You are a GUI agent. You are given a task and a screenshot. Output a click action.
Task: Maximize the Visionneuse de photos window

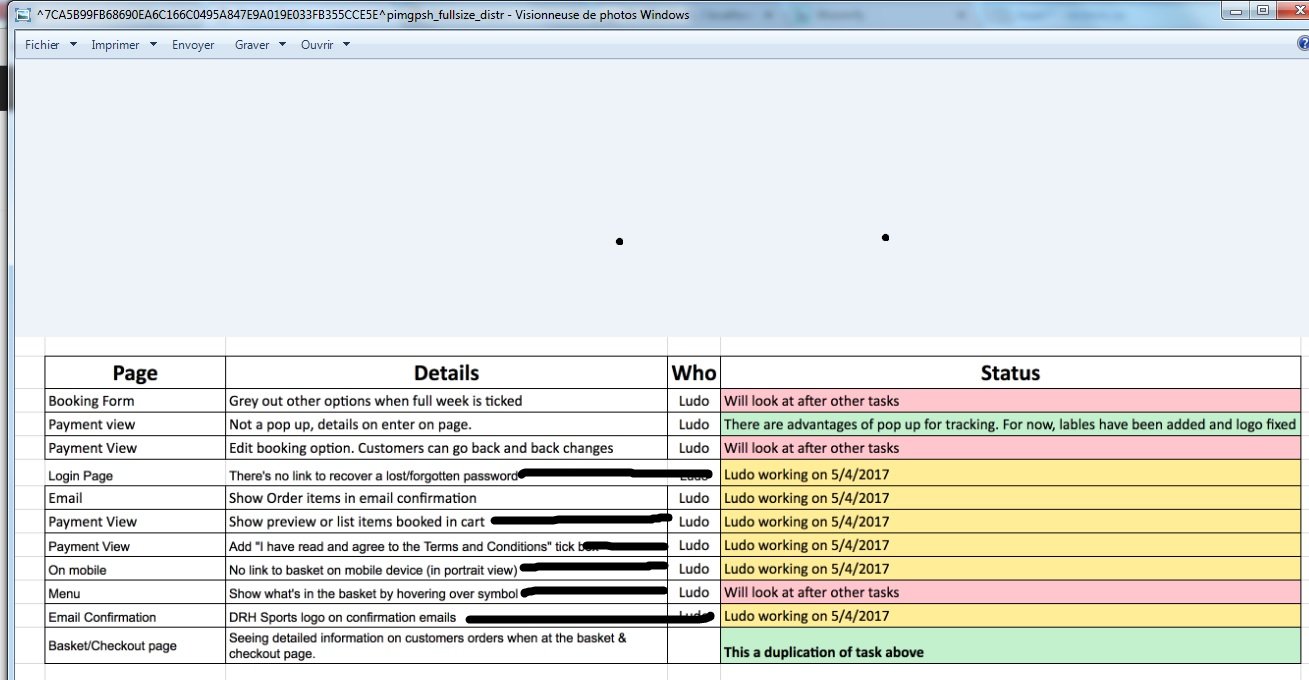(x=1264, y=10)
